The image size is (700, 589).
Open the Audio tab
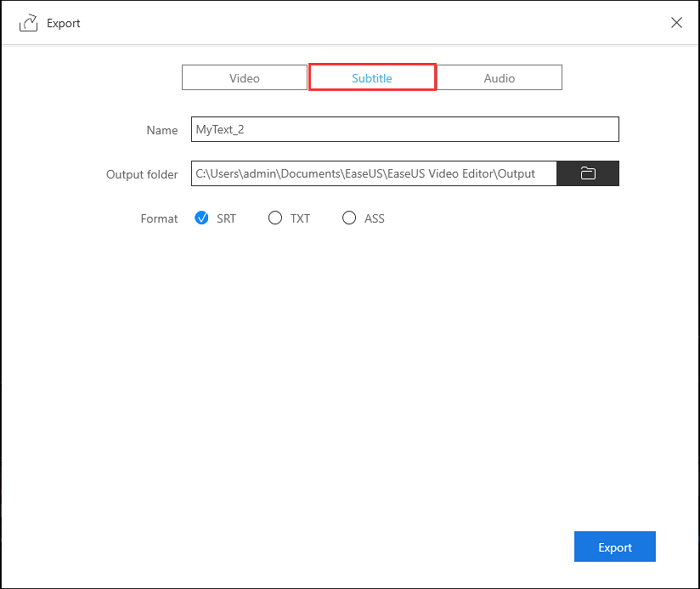click(x=499, y=78)
